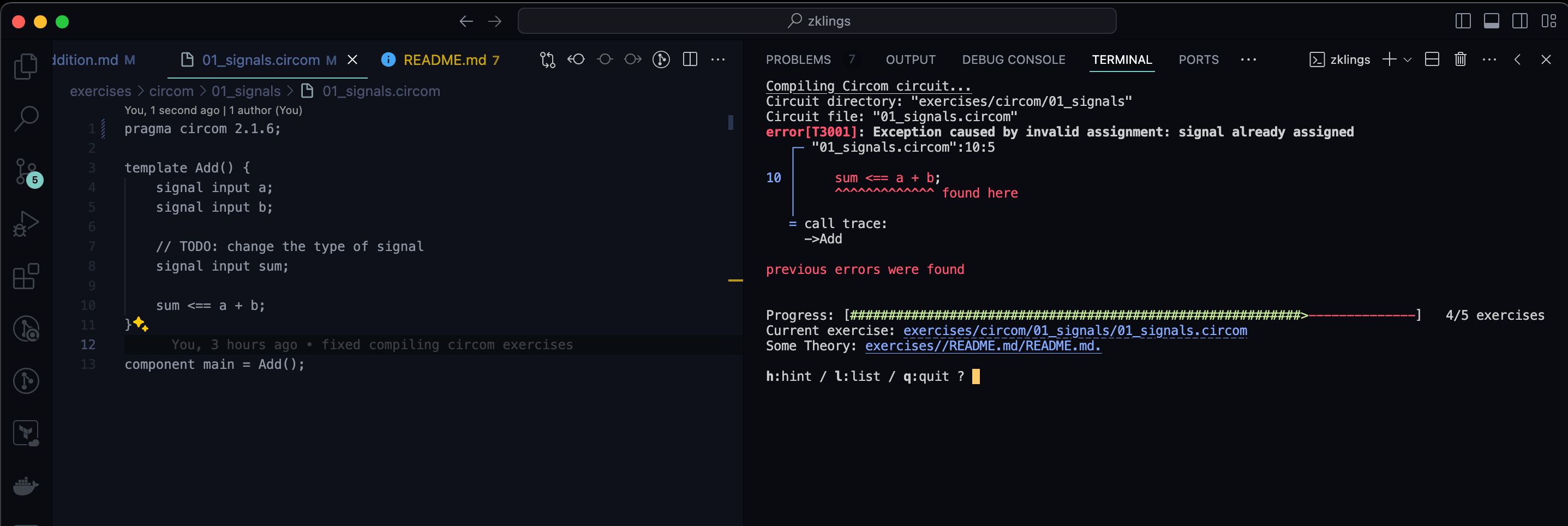This screenshot has width=1568, height=526.
Task: Open the Extensions view
Action: pos(26,276)
